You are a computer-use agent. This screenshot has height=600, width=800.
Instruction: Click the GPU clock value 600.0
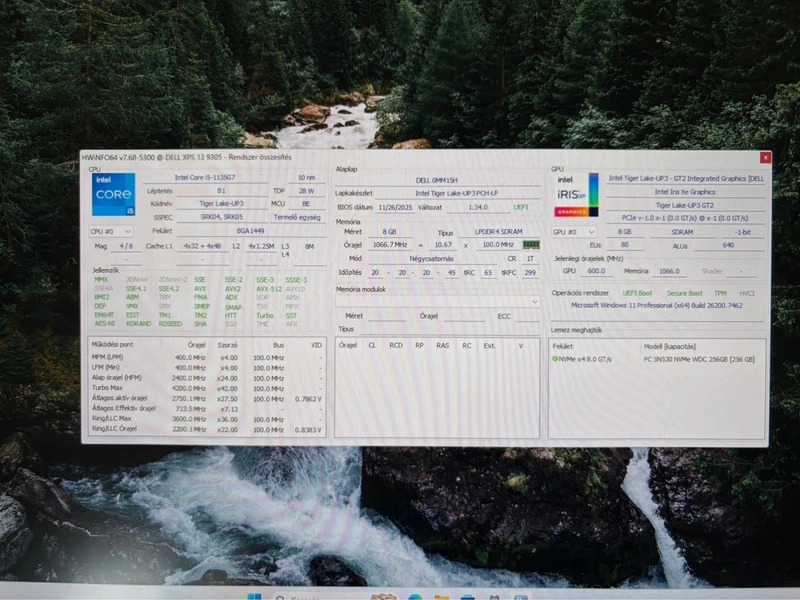click(596, 271)
